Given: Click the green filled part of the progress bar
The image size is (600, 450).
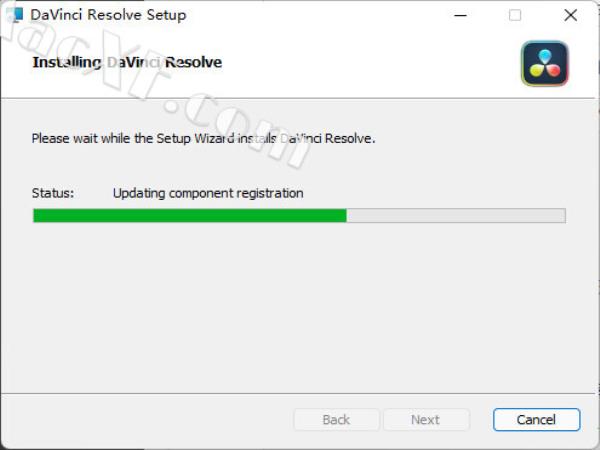Looking at the screenshot, I should (190, 215).
